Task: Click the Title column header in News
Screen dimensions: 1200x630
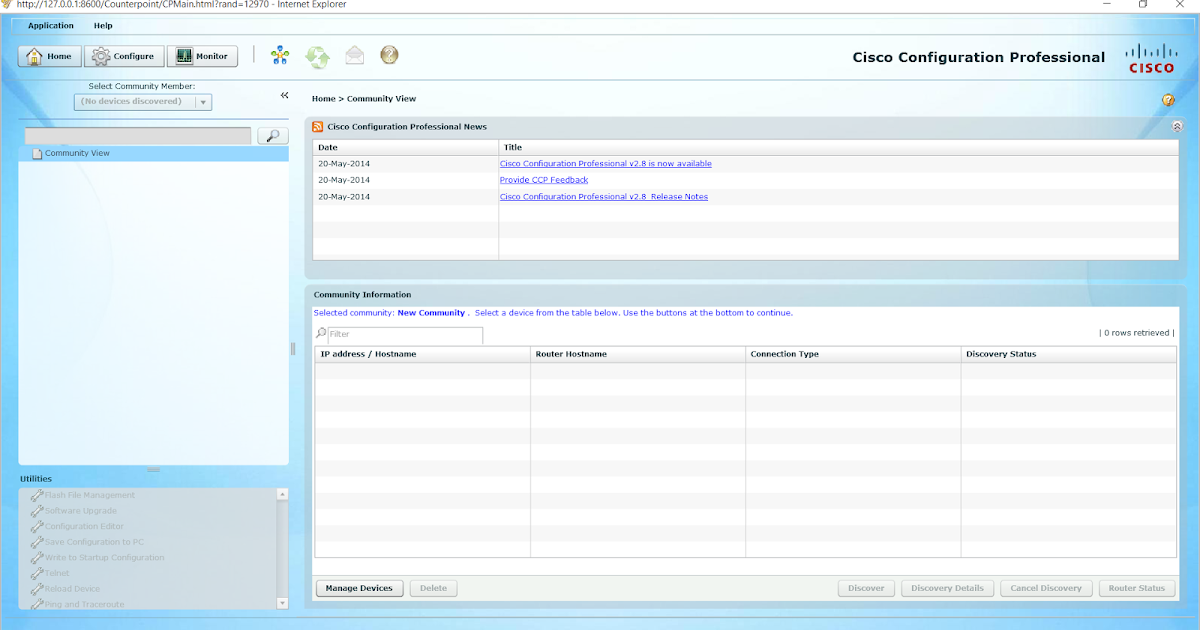Action: (x=839, y=147)
